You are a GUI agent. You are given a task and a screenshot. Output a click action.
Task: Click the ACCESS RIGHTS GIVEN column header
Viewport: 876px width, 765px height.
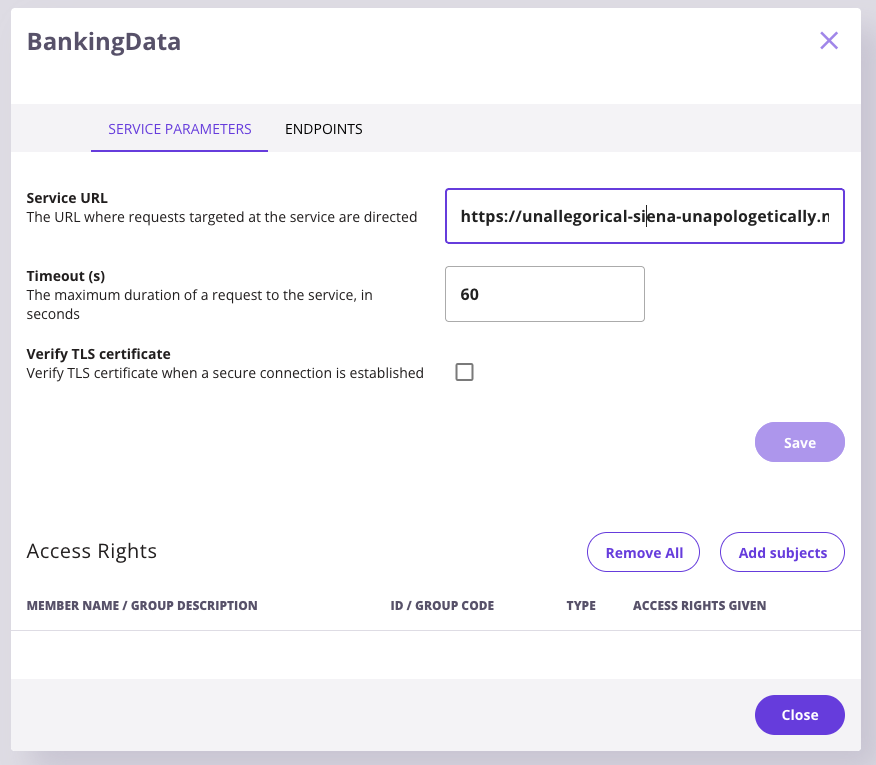700,605
